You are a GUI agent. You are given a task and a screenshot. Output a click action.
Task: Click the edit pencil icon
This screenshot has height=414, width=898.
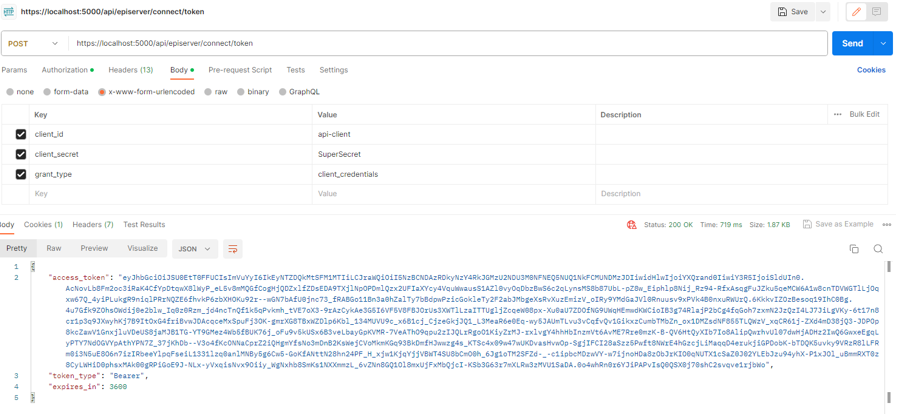[856, 12]
